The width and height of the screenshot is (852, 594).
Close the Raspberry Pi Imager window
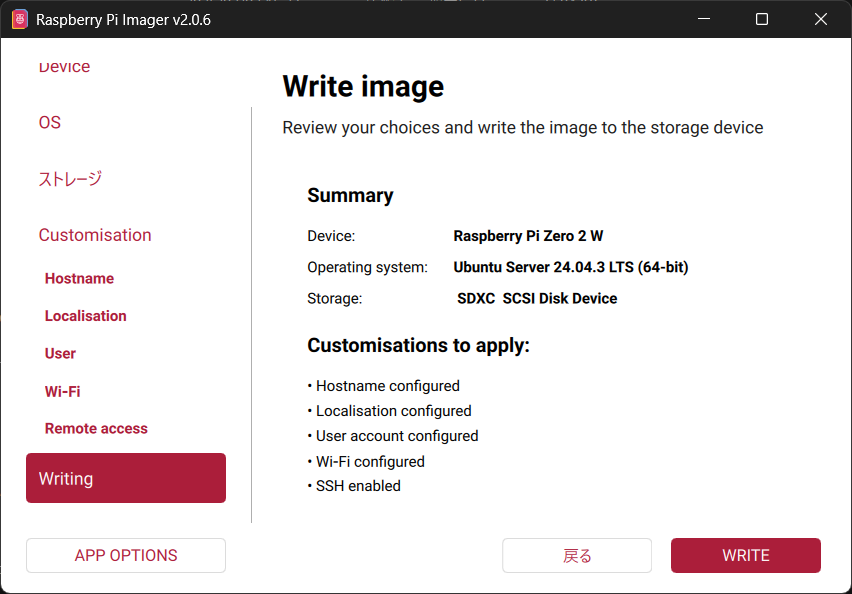(x=820, y=19)
